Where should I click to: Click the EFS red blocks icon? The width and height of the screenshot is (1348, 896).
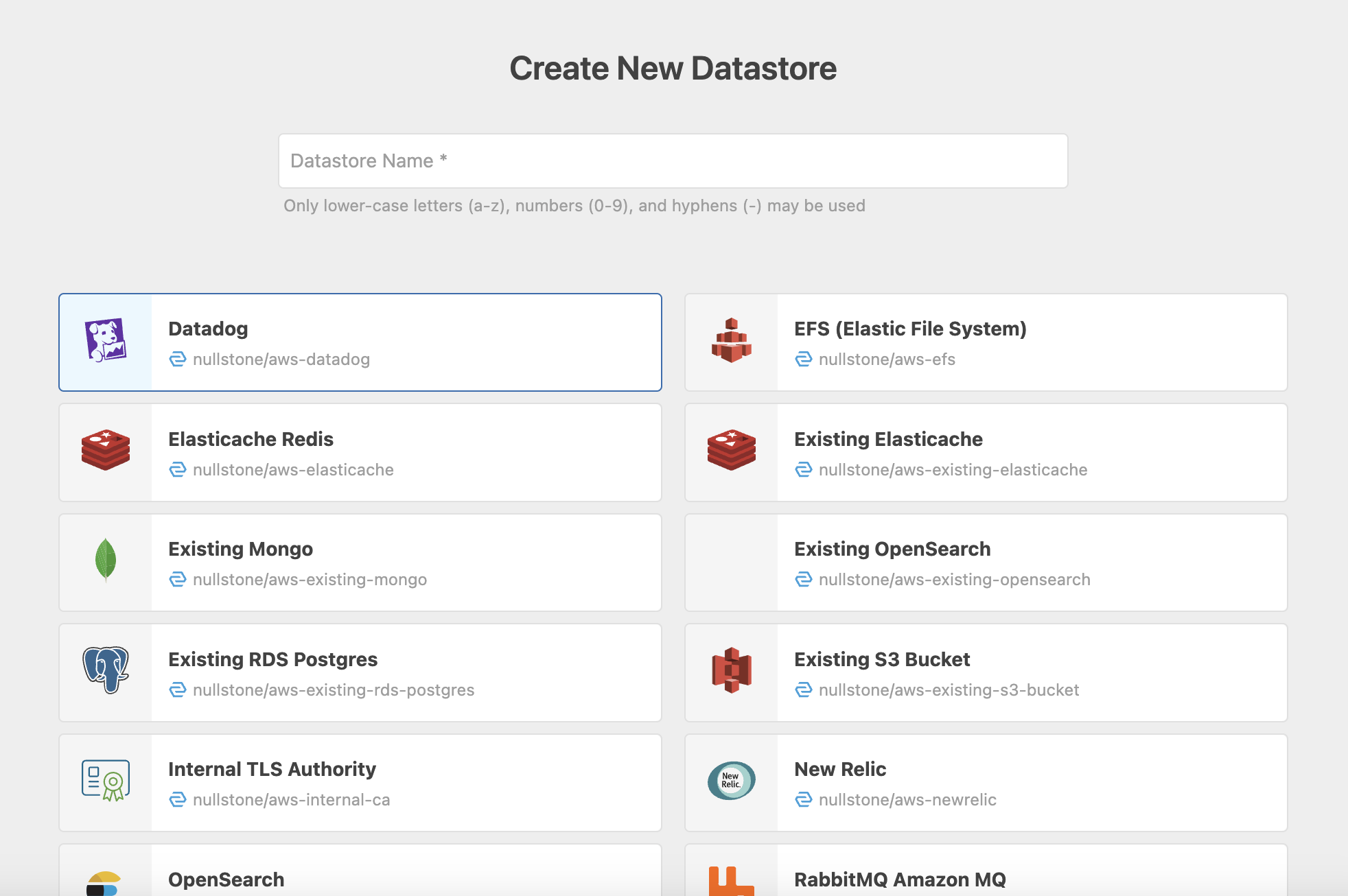pos(731,342)
